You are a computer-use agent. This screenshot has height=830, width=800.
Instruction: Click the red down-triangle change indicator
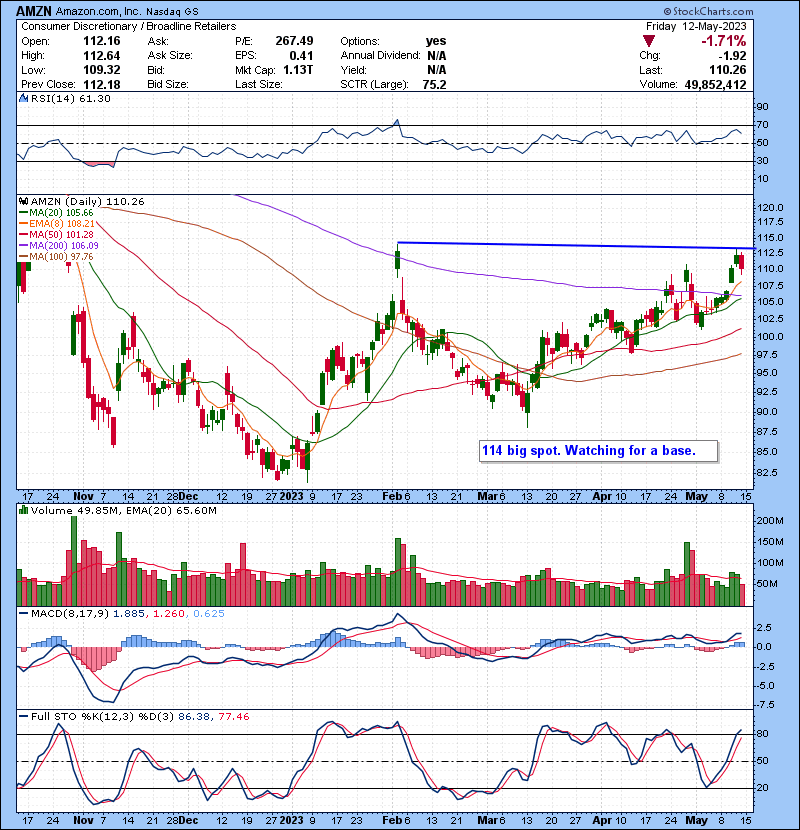pyautogui.click(x=649, y=41)
